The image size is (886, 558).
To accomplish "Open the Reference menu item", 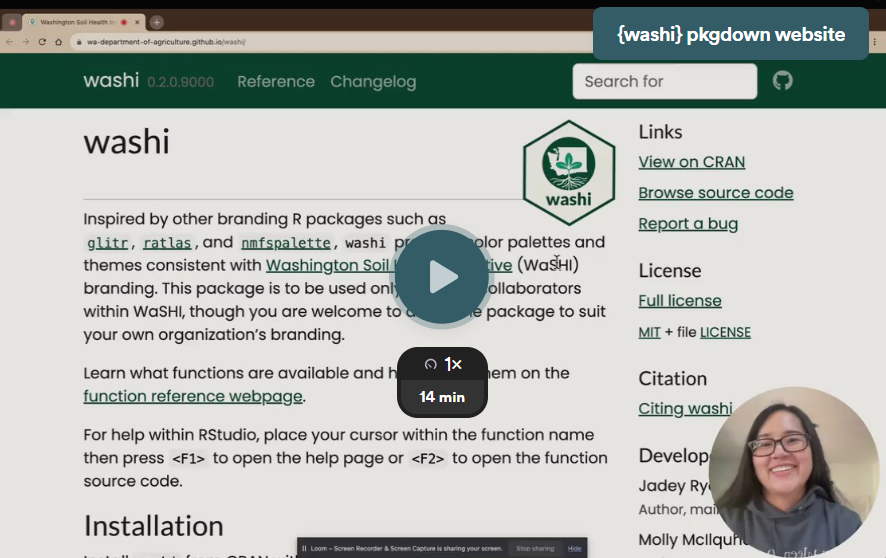I will coord(275,82).
